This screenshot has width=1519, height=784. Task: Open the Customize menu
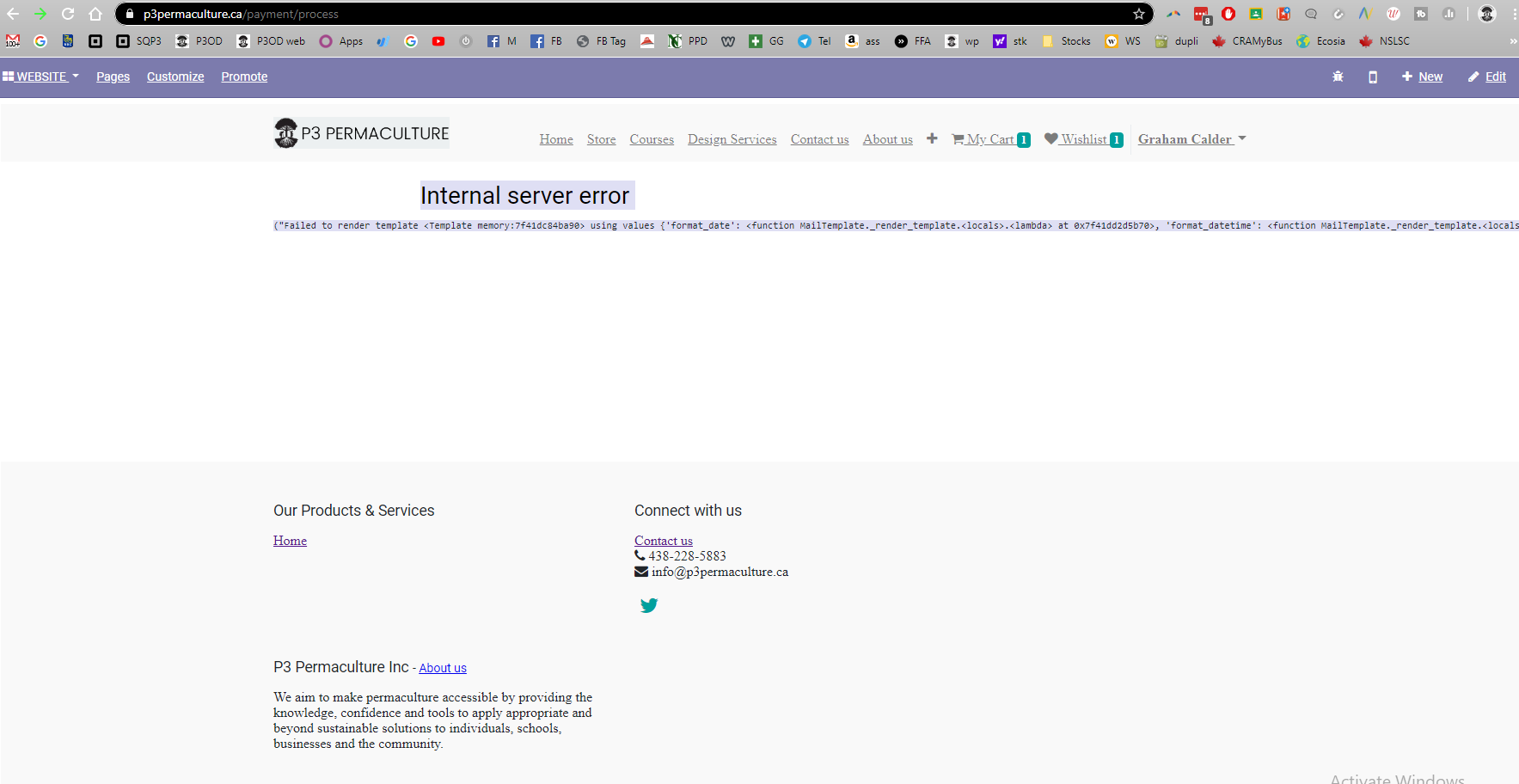tap(175, 77)
